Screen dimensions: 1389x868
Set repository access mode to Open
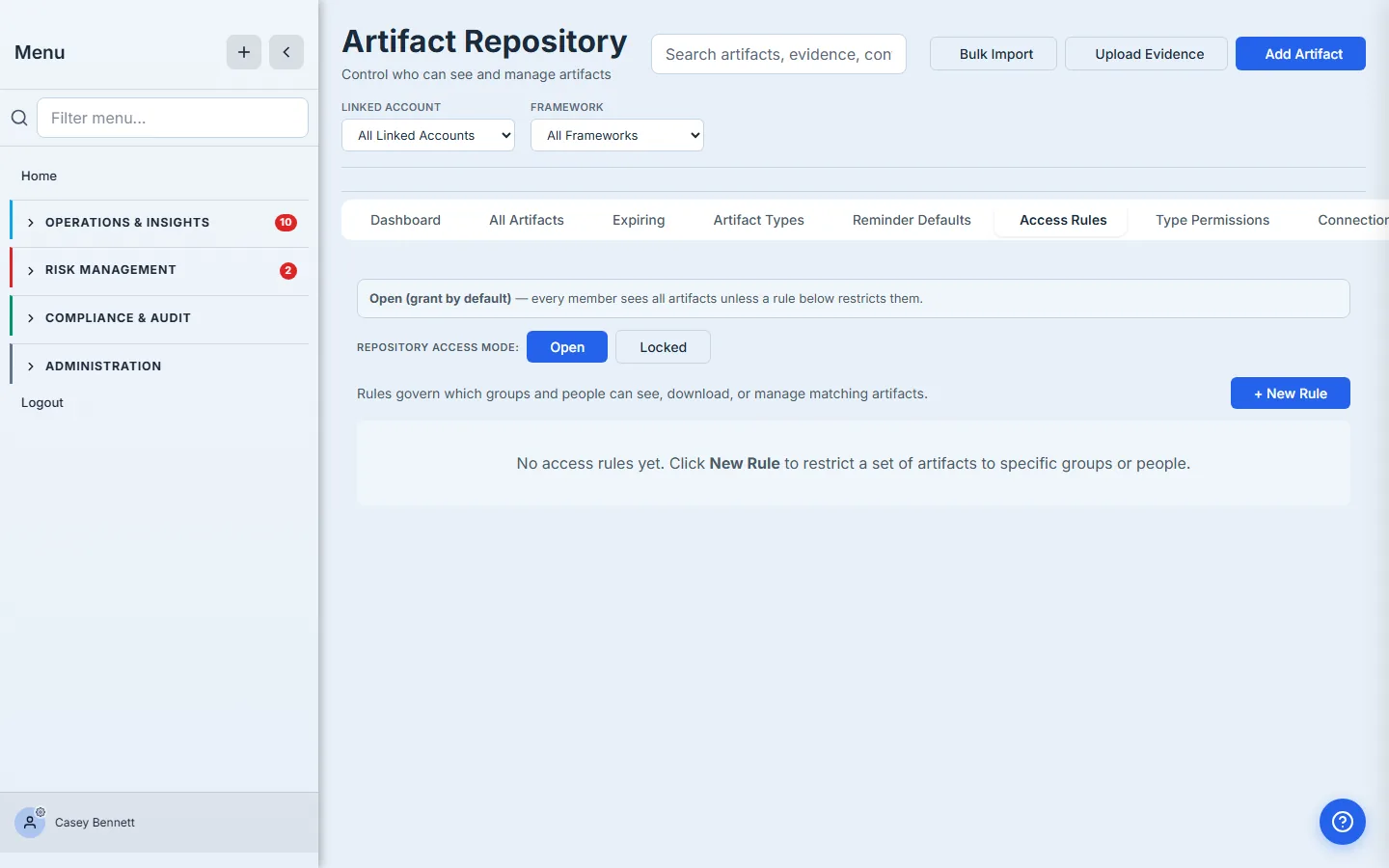coord(567,347)
